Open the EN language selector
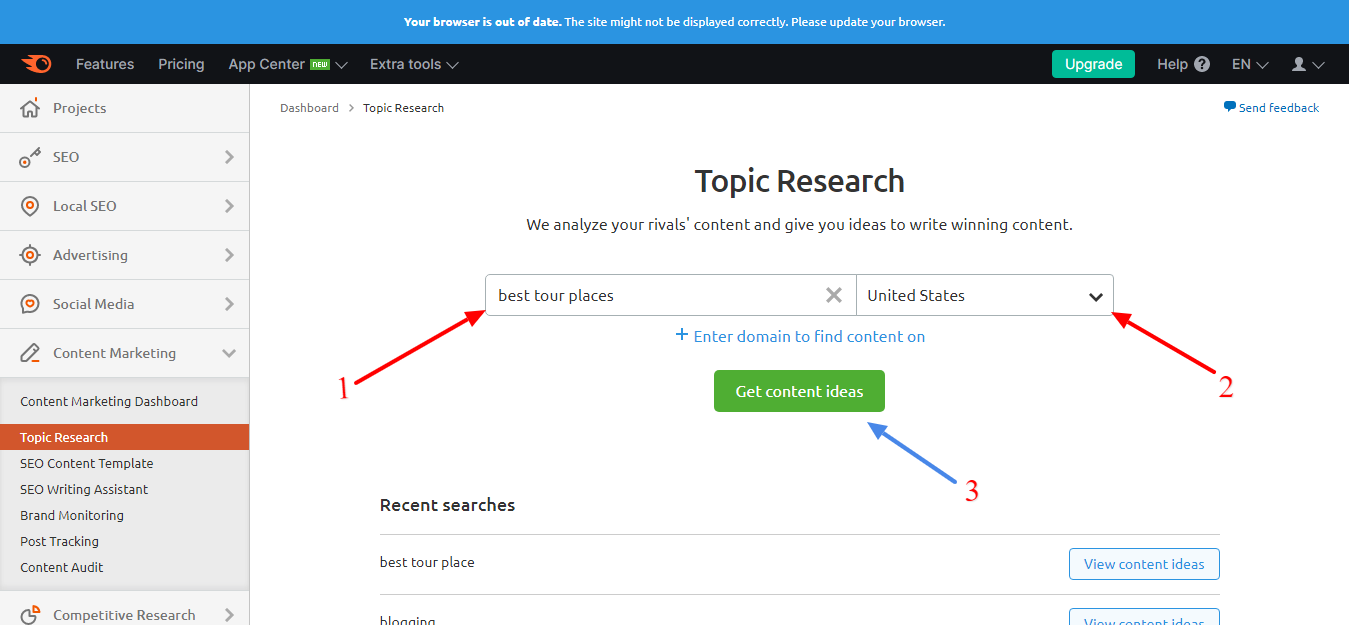 (1250, 64)
